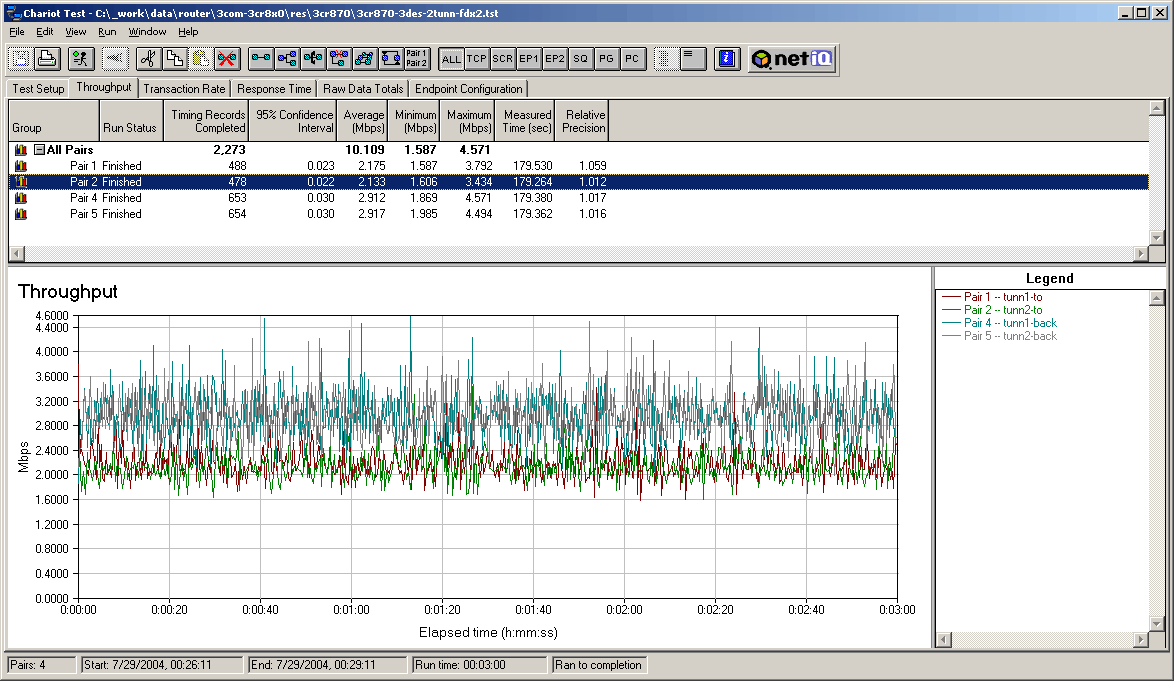Image resolution: width=1174 pixels, height=681 pixels.
Task: Click the Legend panel scroll up arrow
Action: [x=1157, y=298]
